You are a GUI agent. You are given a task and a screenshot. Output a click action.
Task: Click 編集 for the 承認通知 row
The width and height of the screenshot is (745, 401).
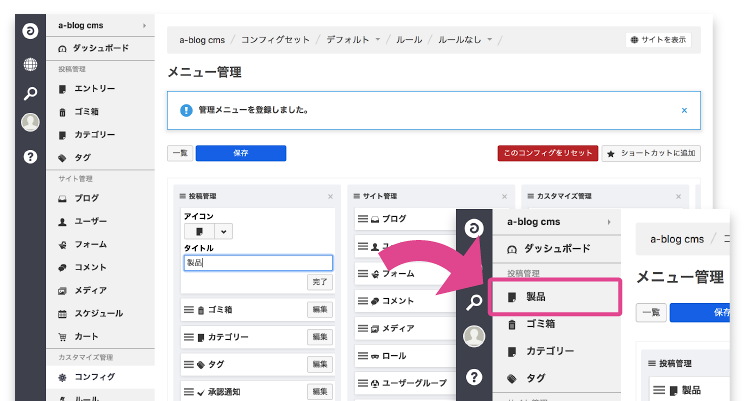[x=320, y=392]
